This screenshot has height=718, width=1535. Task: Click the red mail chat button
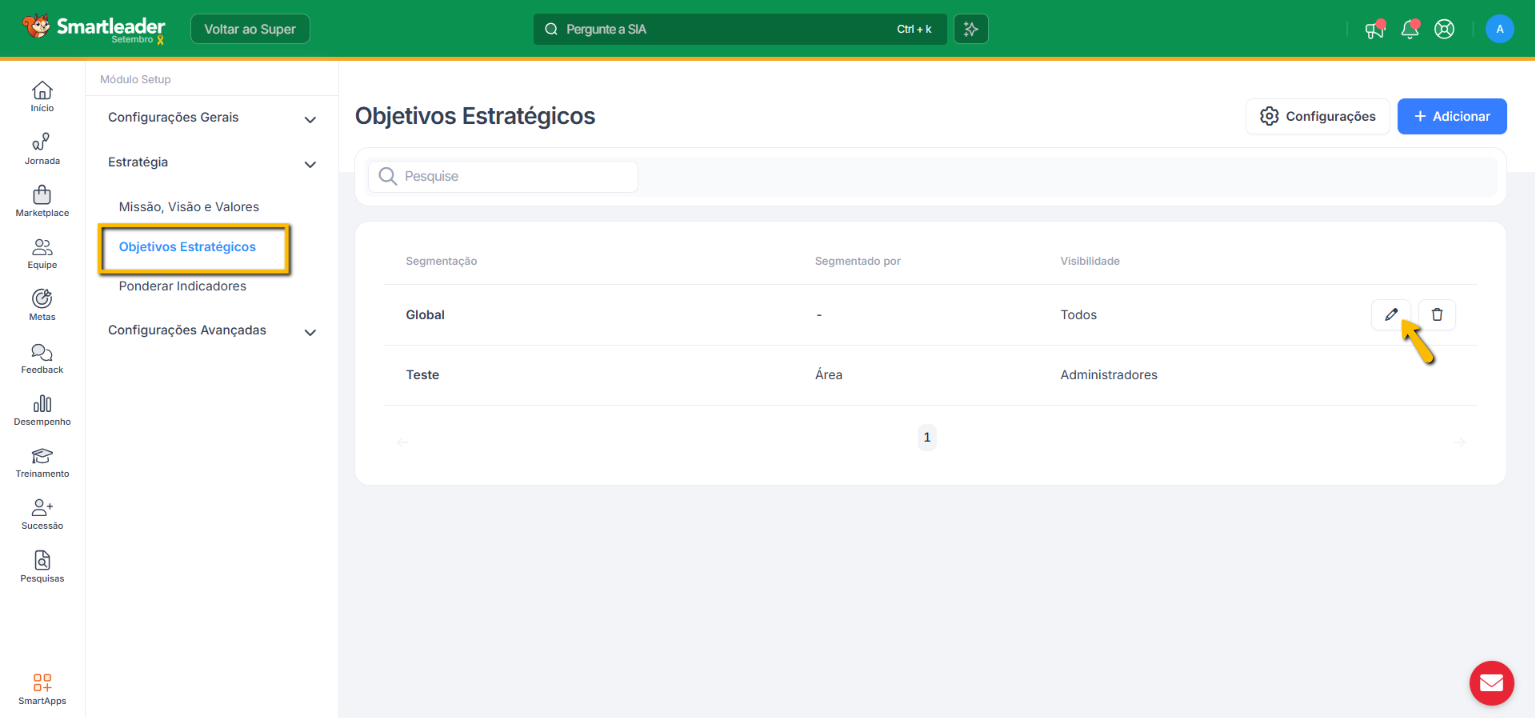pos(1491,683)
